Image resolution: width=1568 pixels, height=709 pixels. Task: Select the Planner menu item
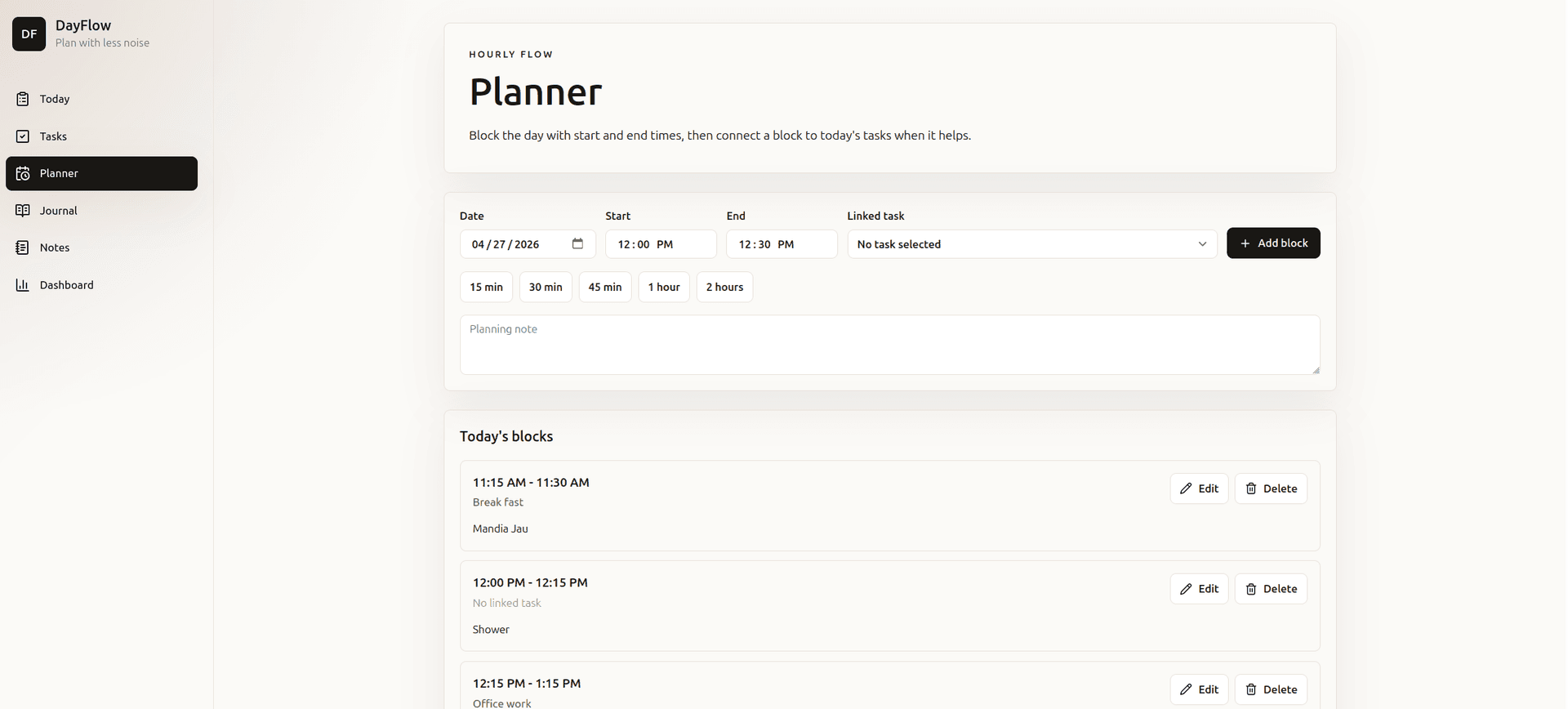click(101, 173)
